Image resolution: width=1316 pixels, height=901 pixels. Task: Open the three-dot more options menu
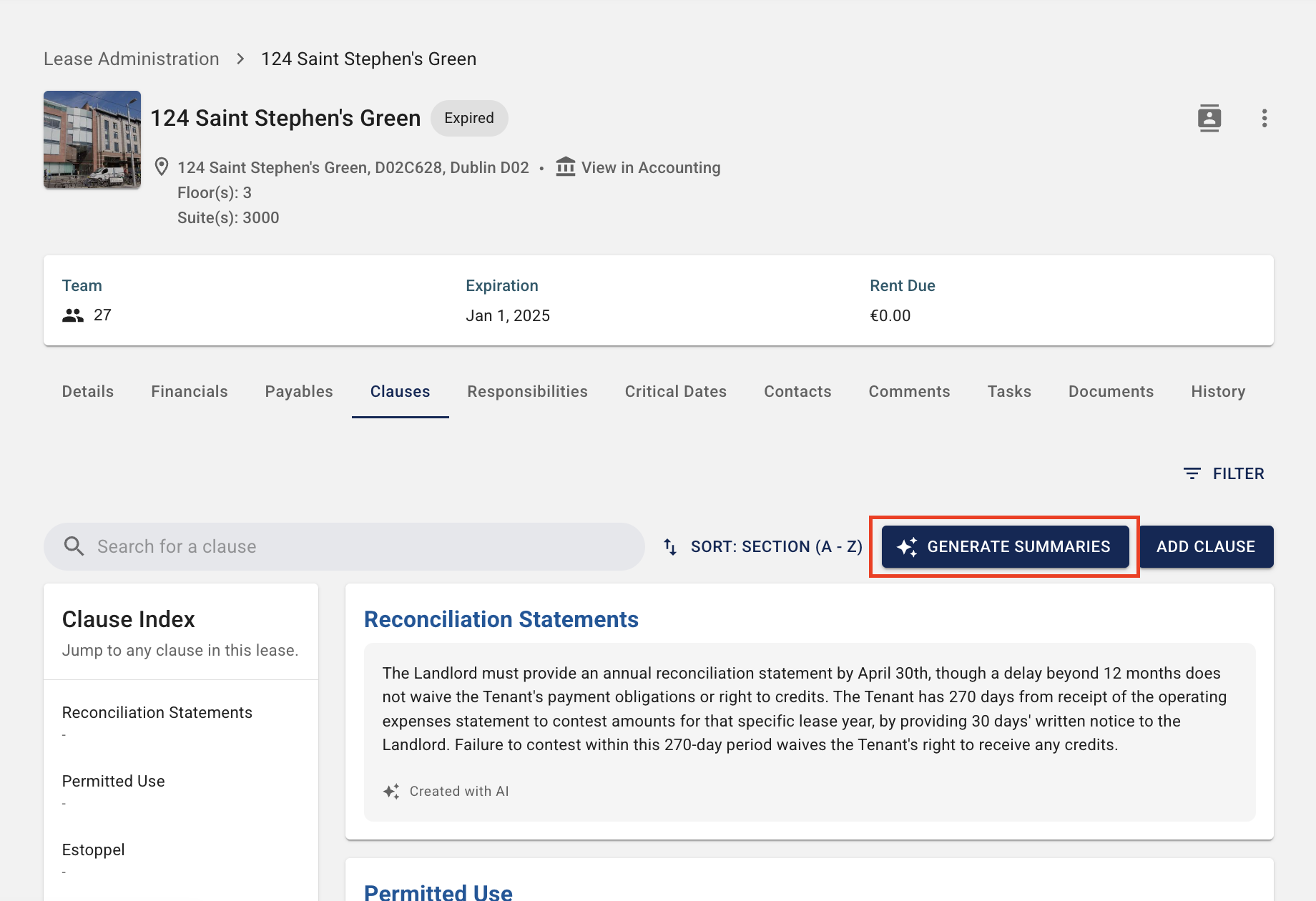[x=1264, y=118]
